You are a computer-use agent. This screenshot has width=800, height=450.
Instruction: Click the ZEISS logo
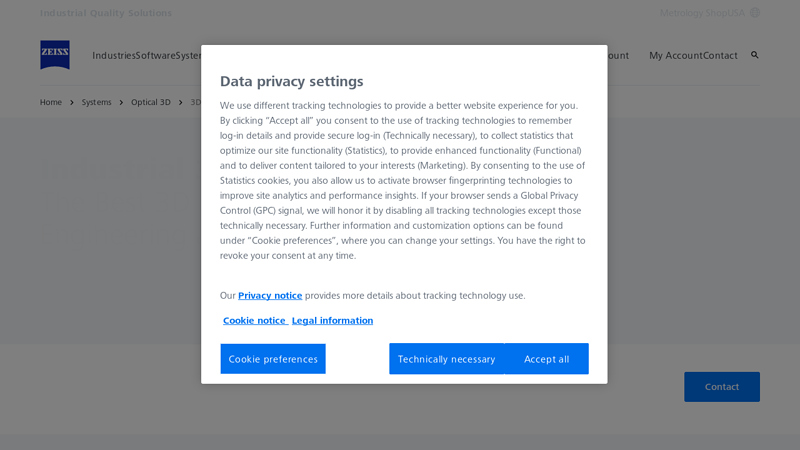pos(55,55)
